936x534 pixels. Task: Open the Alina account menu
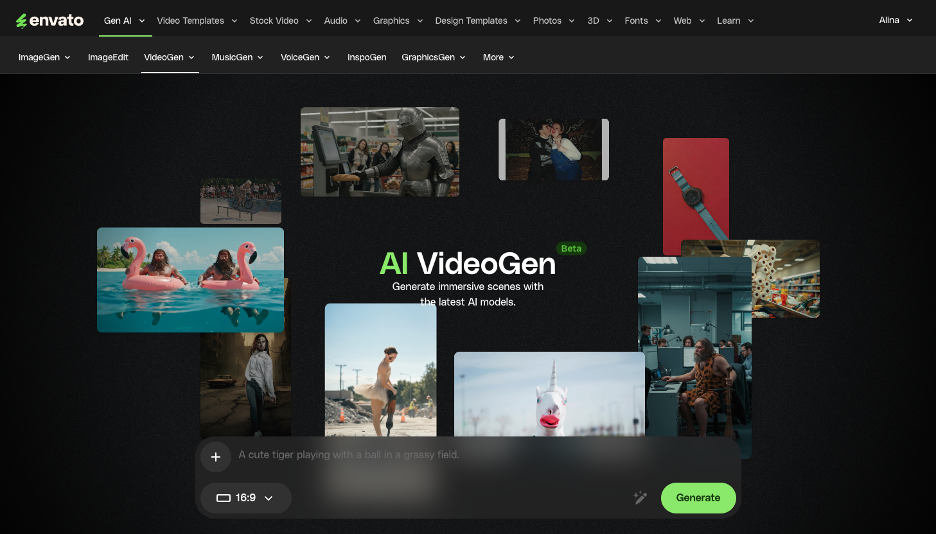point(895,20)
